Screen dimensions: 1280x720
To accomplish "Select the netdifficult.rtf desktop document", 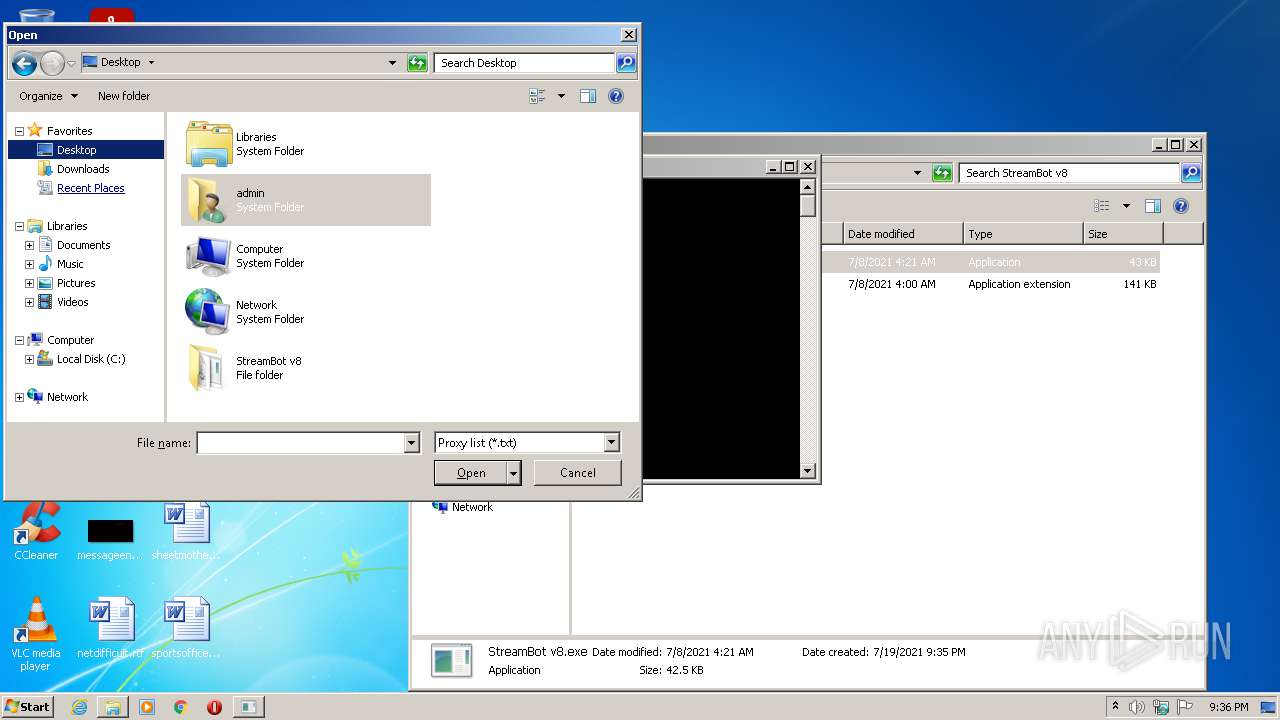I will pyautogui.click(x=111, y=630).
